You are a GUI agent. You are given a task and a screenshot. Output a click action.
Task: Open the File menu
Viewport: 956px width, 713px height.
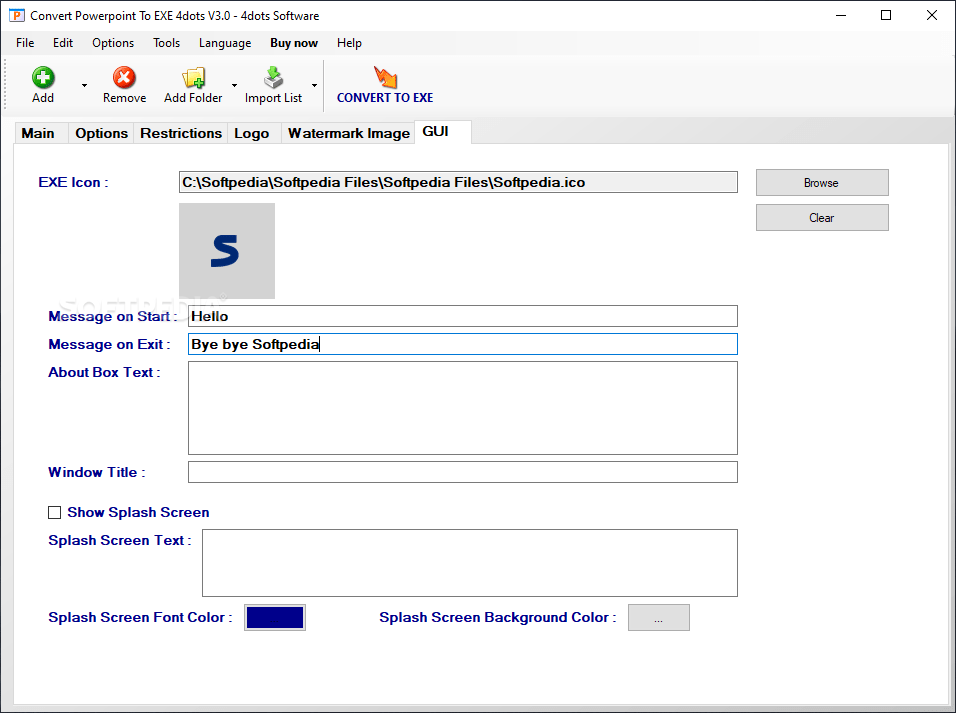[x=25, y=43]
